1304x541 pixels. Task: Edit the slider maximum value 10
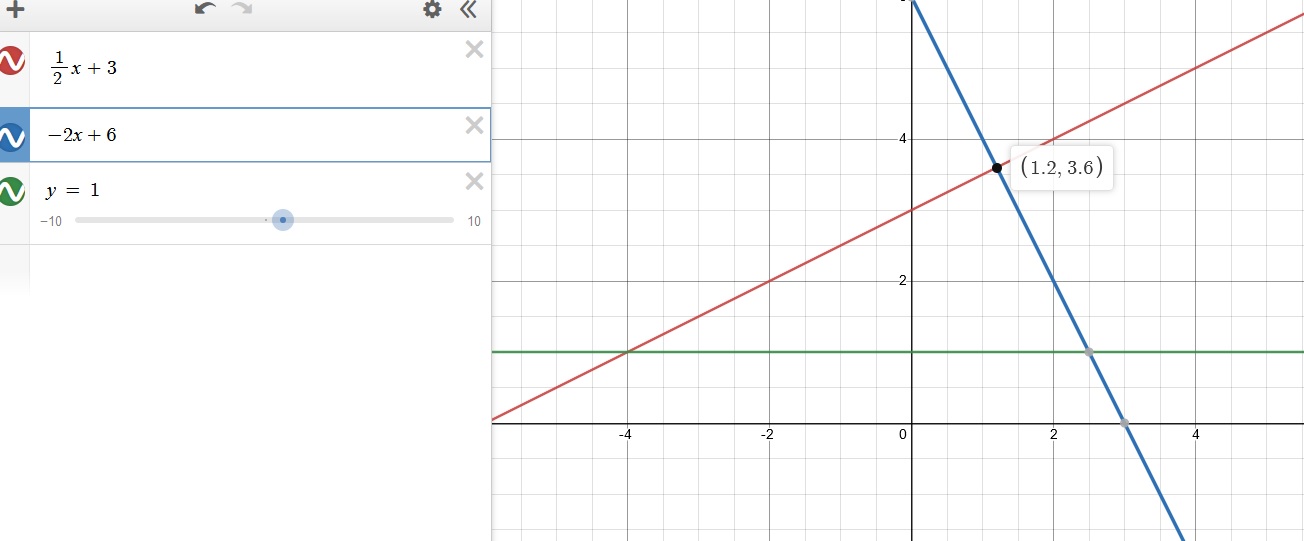(x=473, y=221)
